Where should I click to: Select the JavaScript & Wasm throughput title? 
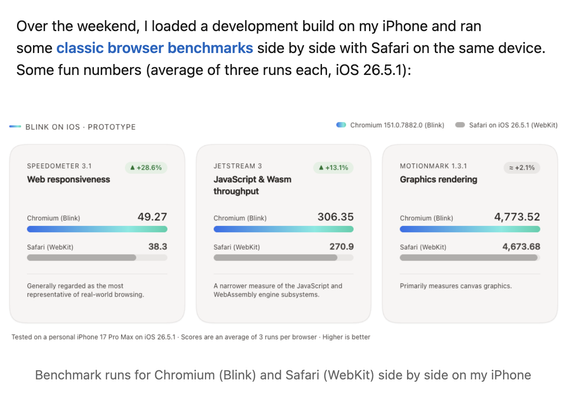tap(252, 185)
